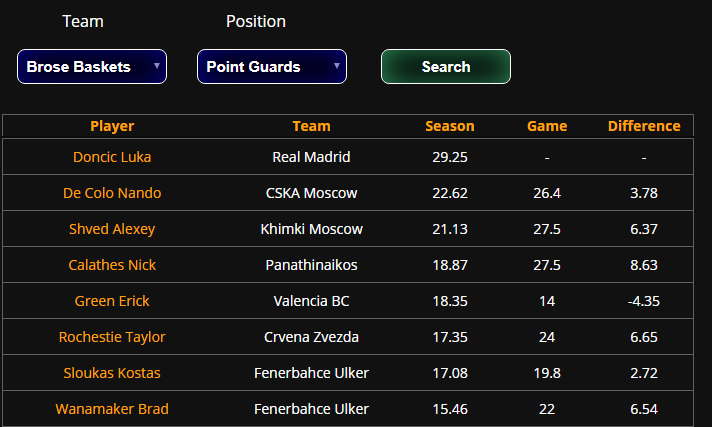Sort by Game column header
This screenshot has width=712, height=427.
point(547,126)
